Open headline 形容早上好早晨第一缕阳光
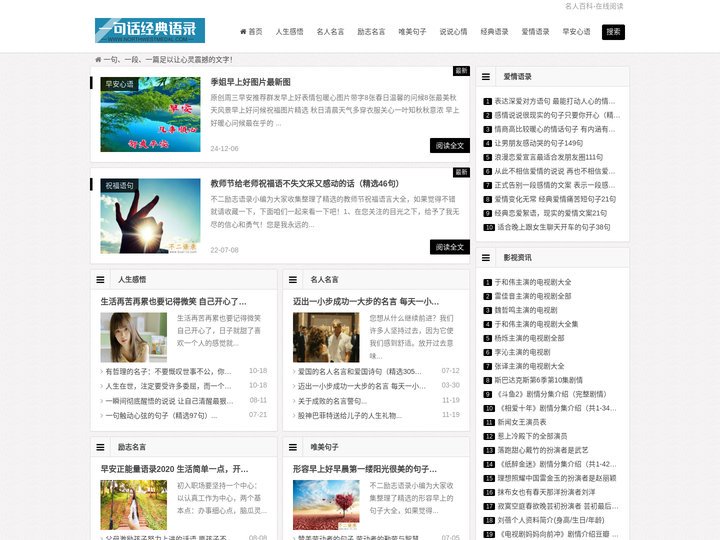Viewport: 720px width, 540px height. (365, 469)
